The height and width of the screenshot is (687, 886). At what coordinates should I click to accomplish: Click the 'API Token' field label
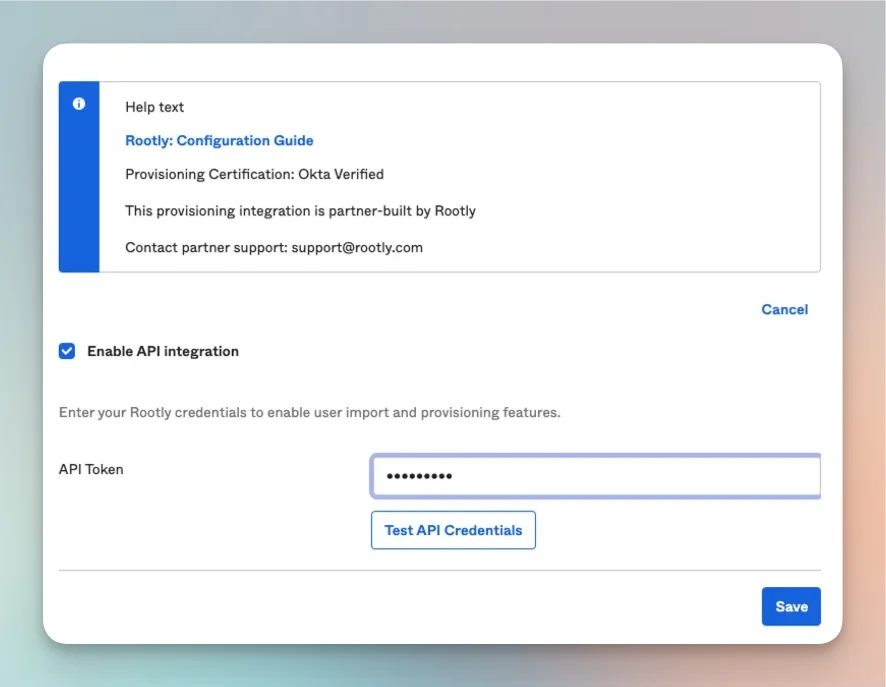(x=91, y=469)
